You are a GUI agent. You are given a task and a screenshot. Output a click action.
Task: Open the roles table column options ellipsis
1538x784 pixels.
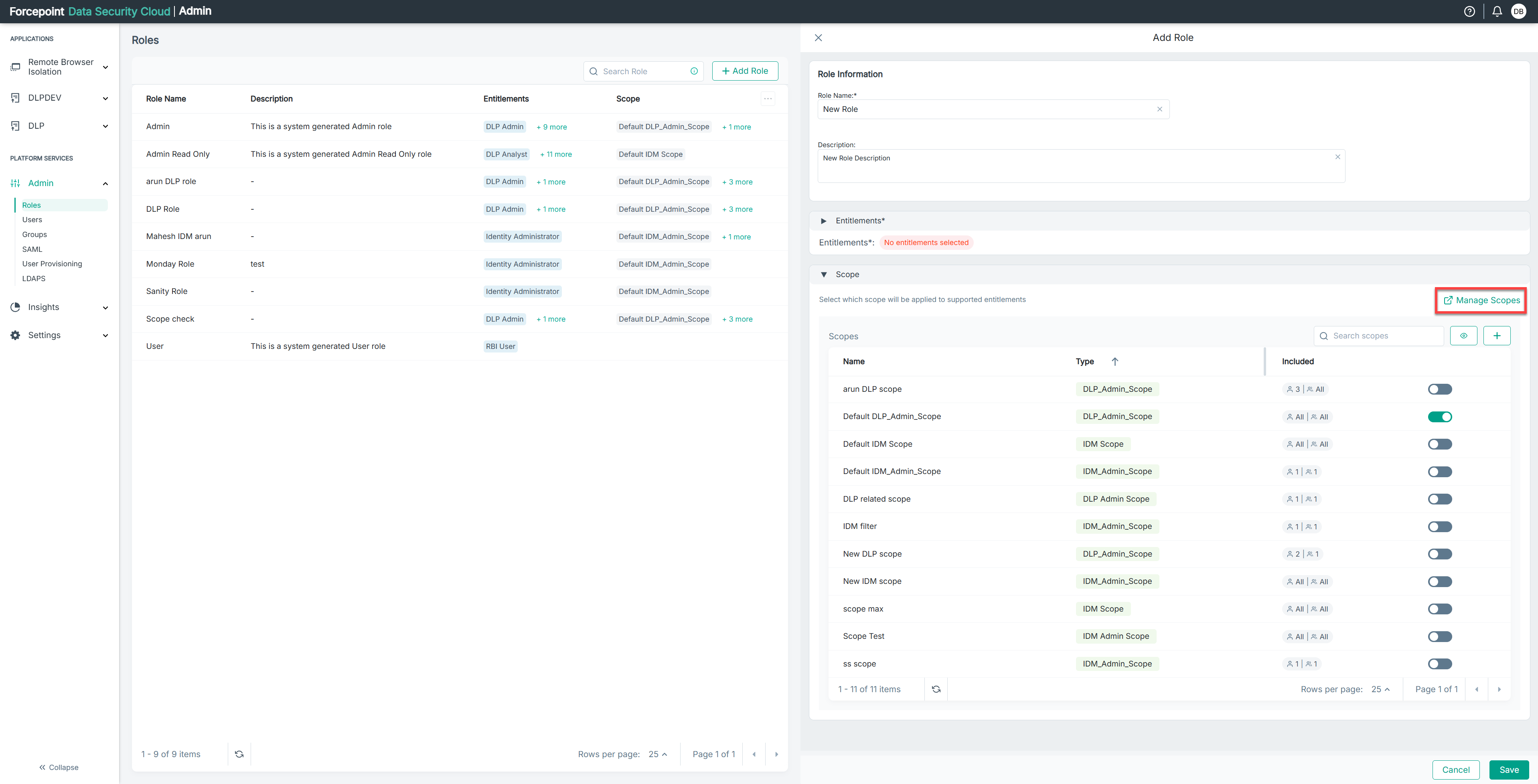click(x=768, y=99)
